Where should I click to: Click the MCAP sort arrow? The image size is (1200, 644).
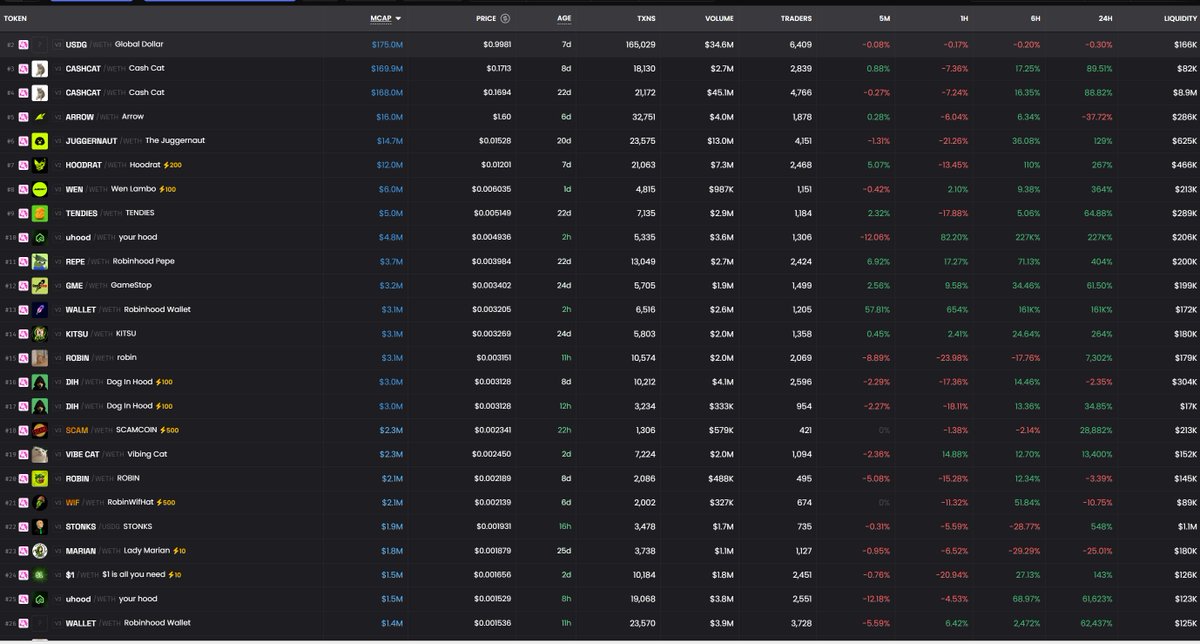point(398,18)
